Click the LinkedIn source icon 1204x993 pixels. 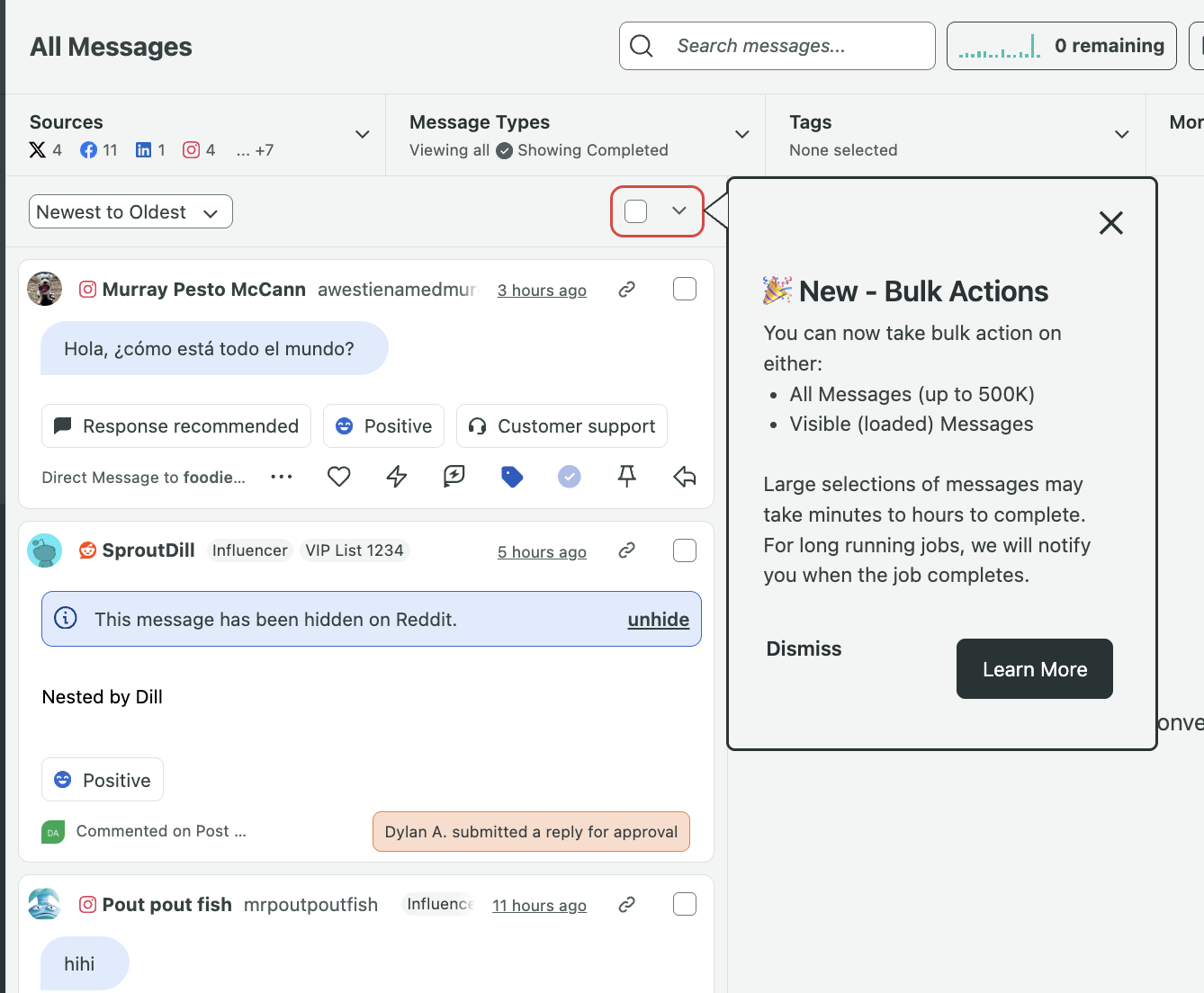click(143, 150)
